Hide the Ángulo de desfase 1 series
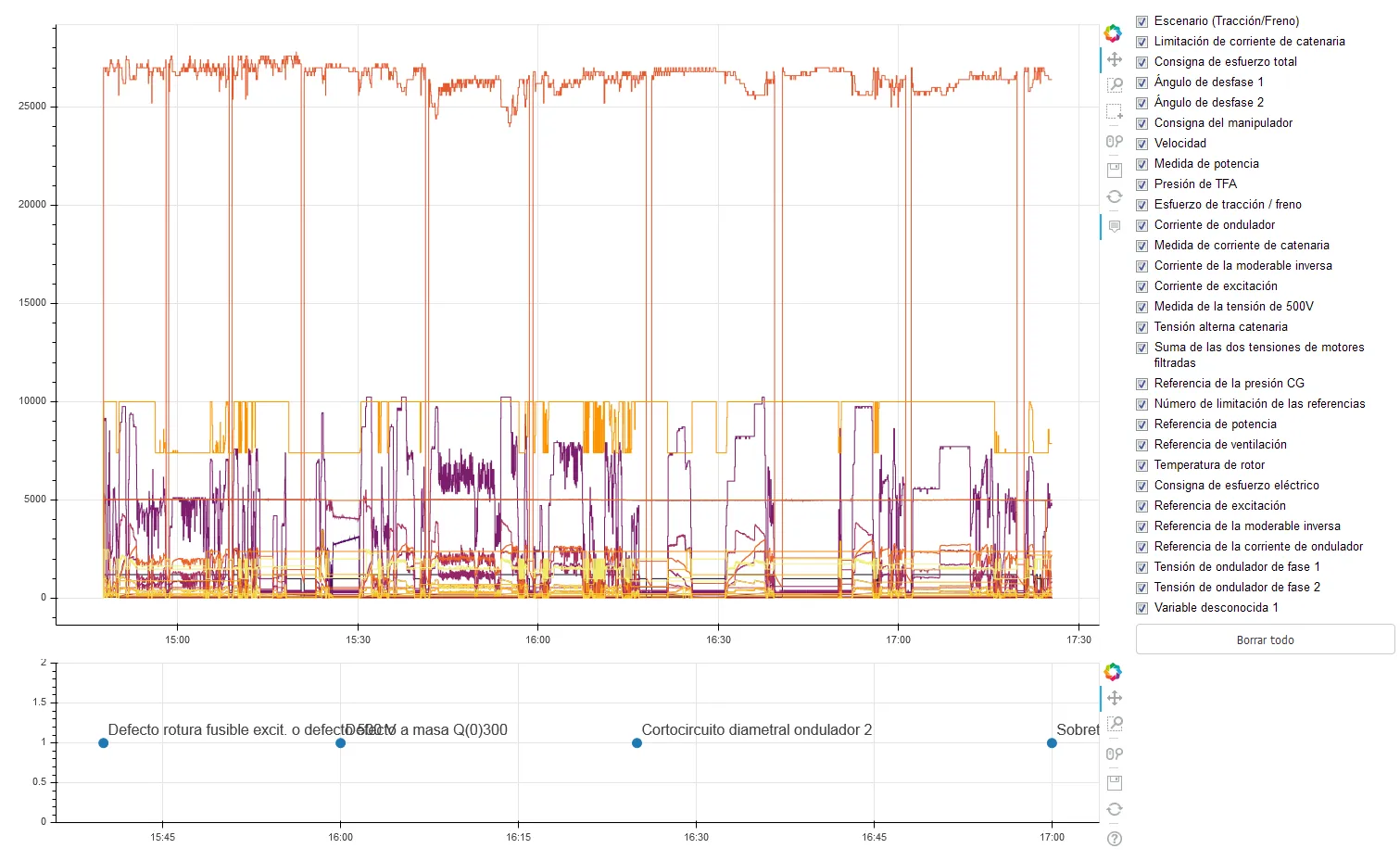1400x861 pixels. pyautogui.click(x=1142, y=82)
